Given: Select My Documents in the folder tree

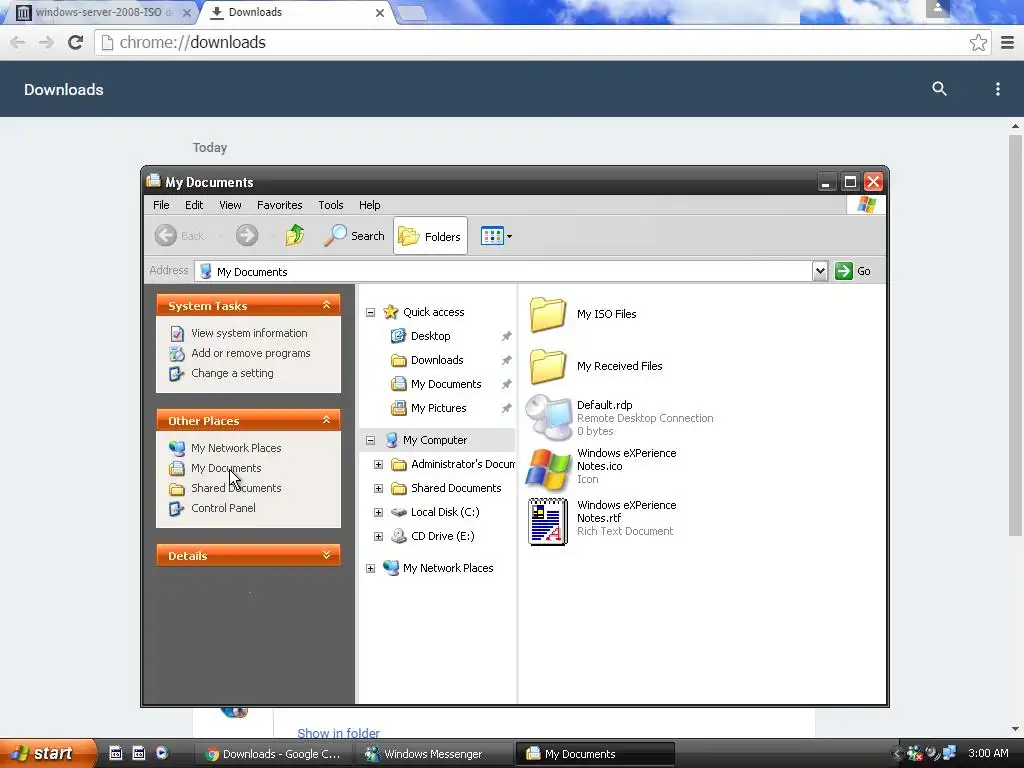Looking at the screenshot, I should [446, 385].
